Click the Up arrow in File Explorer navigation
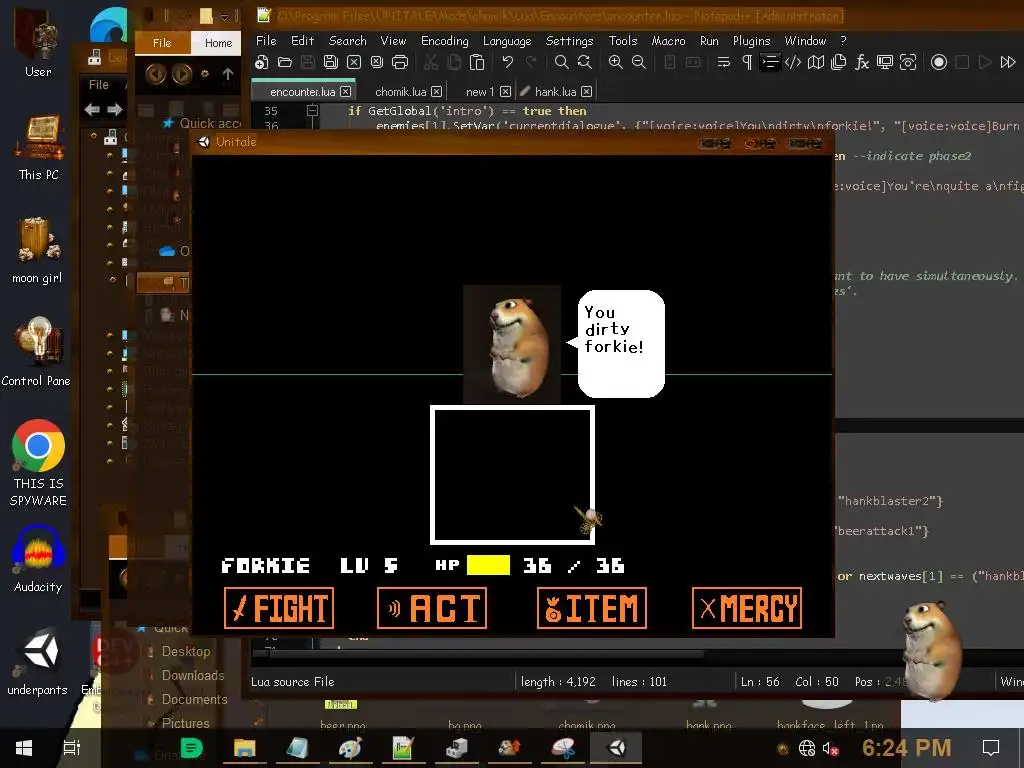Viewport: 1024px width, 768px height. coord(227,74)
